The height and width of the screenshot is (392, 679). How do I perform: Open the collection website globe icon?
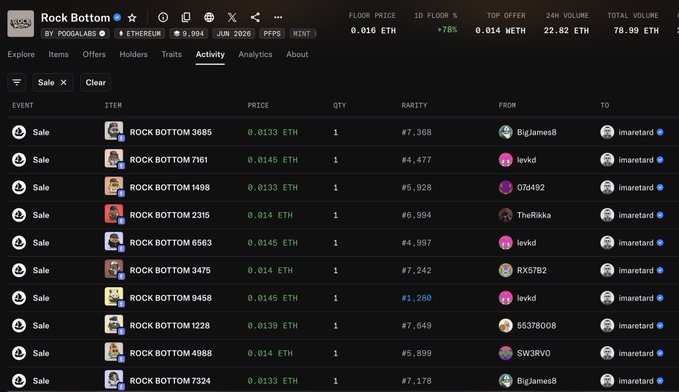(209, 17)
